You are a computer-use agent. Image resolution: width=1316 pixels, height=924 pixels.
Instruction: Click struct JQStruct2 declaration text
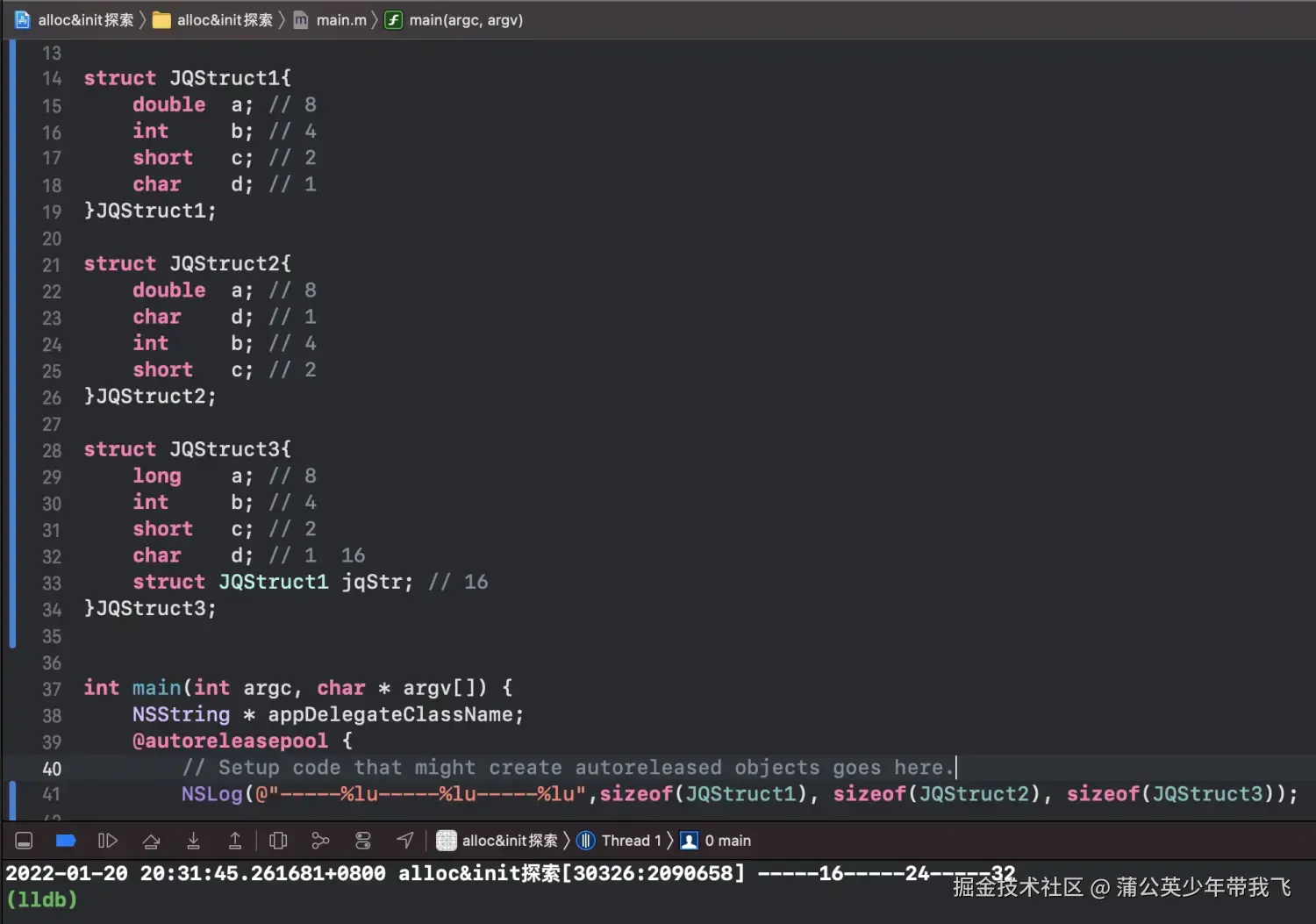point(187,263)
